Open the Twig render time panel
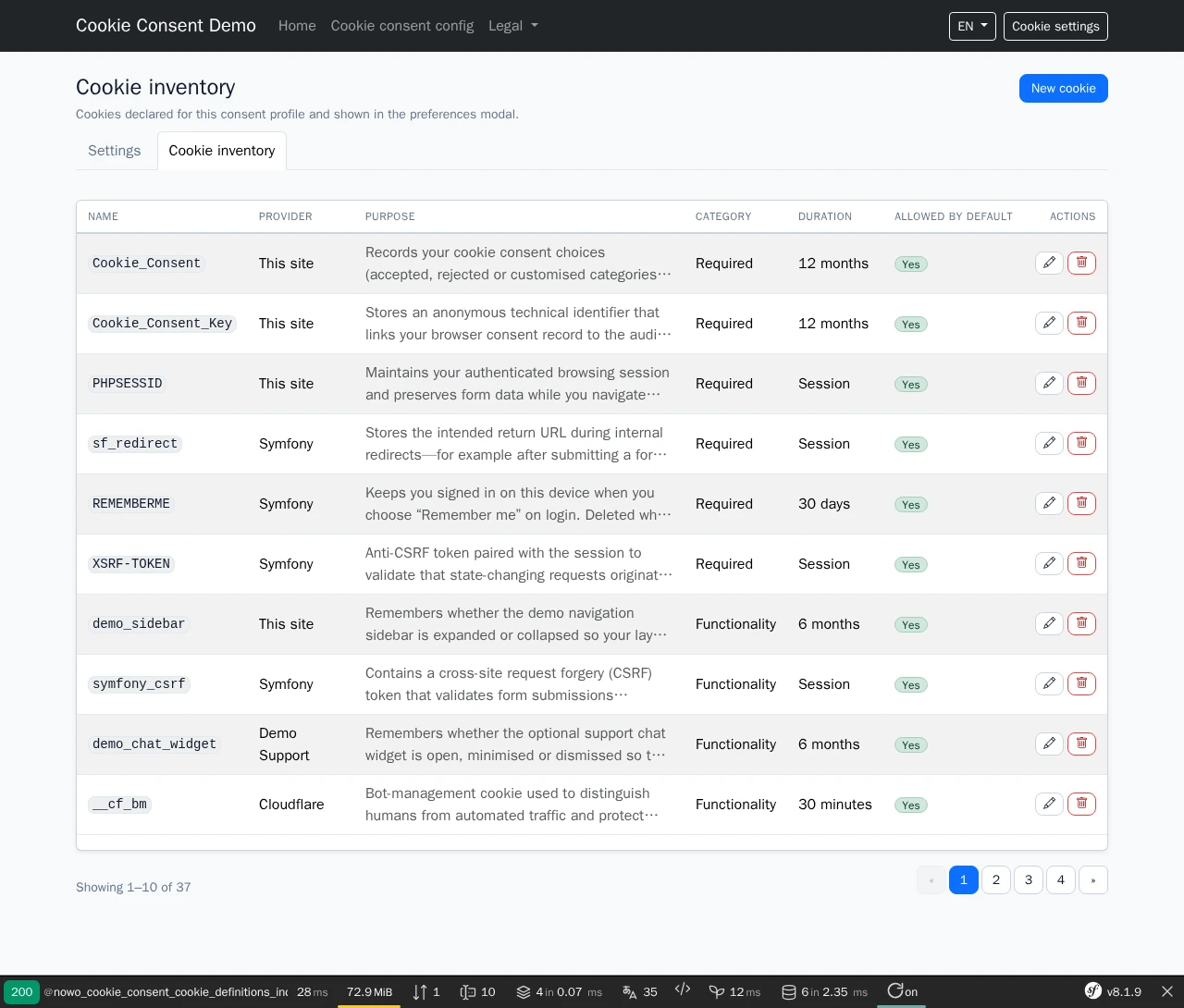1184x1008 pixels. (x=734, y=991)
